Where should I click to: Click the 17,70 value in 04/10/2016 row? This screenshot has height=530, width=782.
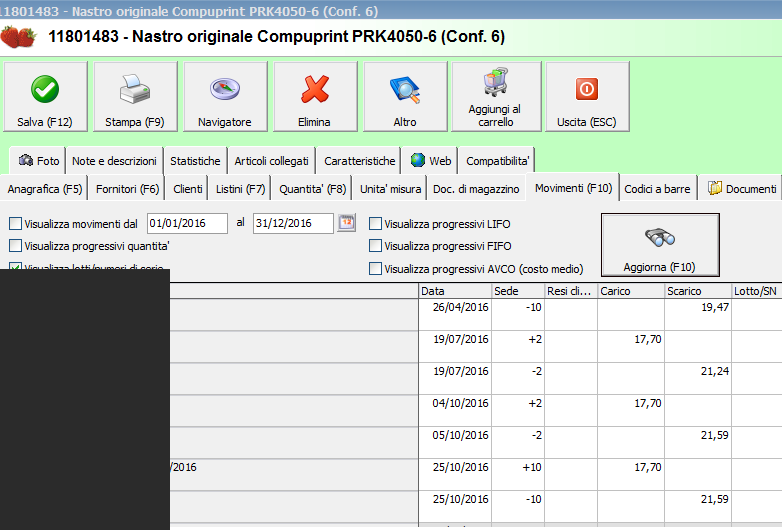(x=648, y=403)
